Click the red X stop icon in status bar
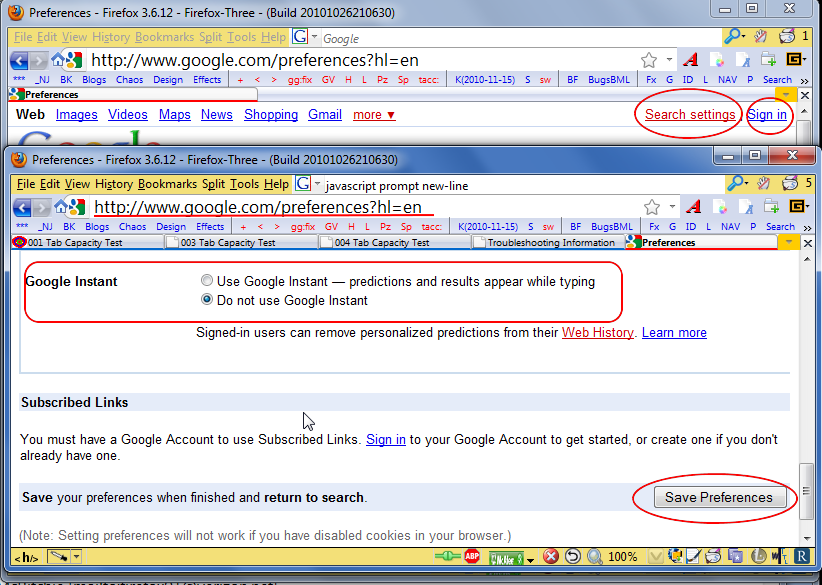The image size is (822, 585). pyautogui.click(x=550, y=556)
